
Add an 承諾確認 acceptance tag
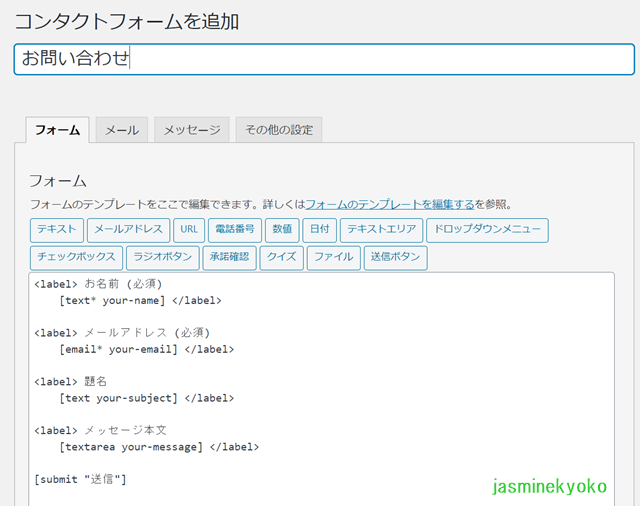[229, 258]
